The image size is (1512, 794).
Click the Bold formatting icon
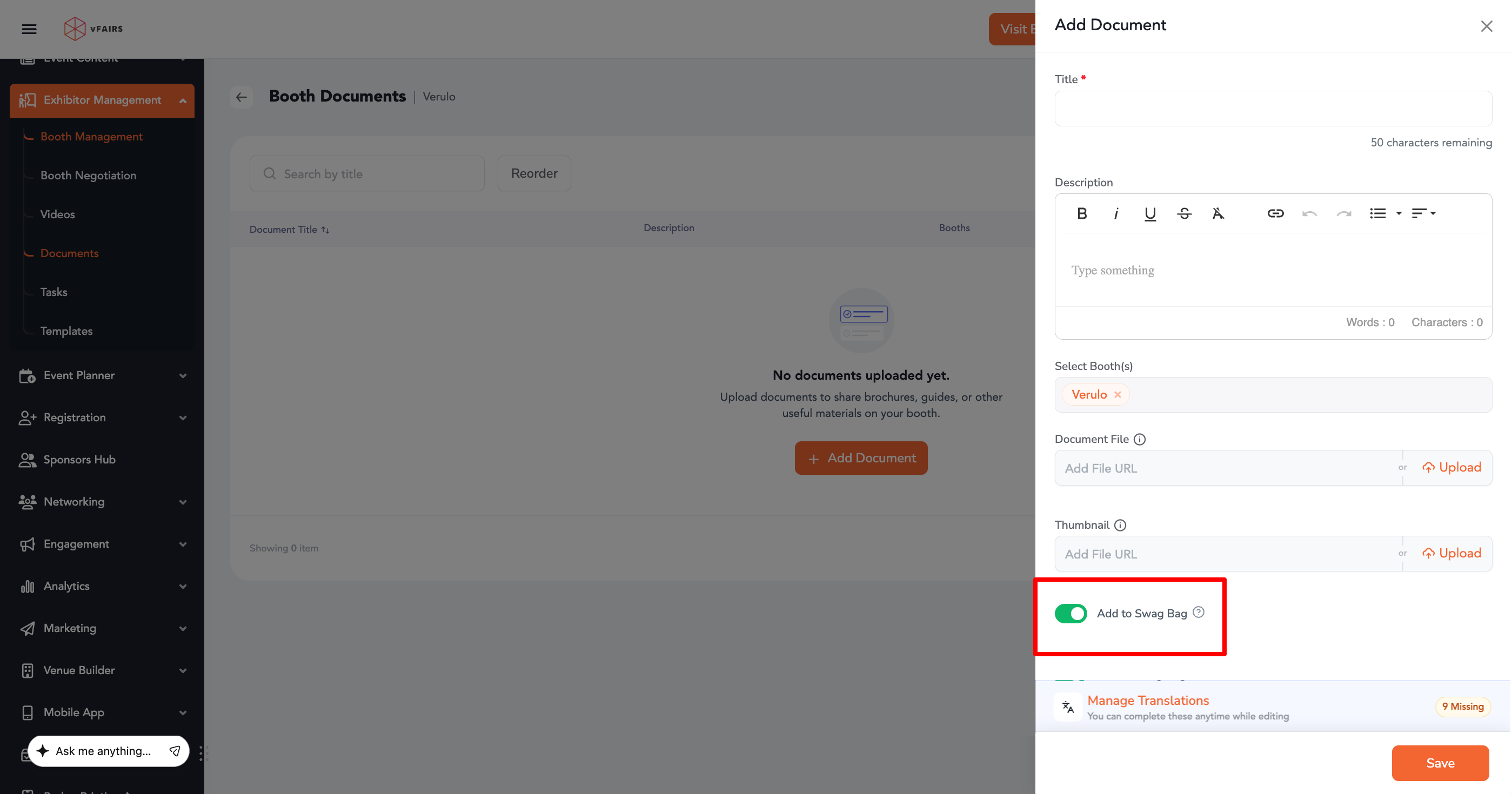(x=1082, y=213)
